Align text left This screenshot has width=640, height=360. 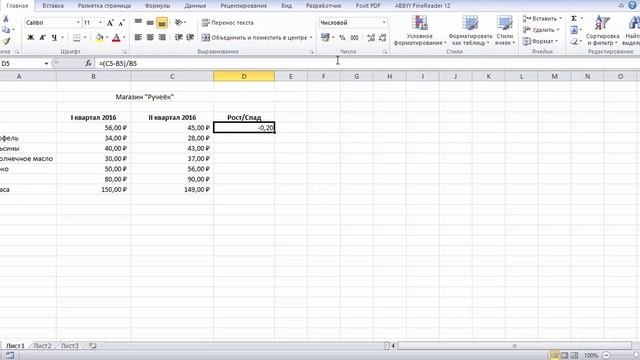[x=138, y=38]
